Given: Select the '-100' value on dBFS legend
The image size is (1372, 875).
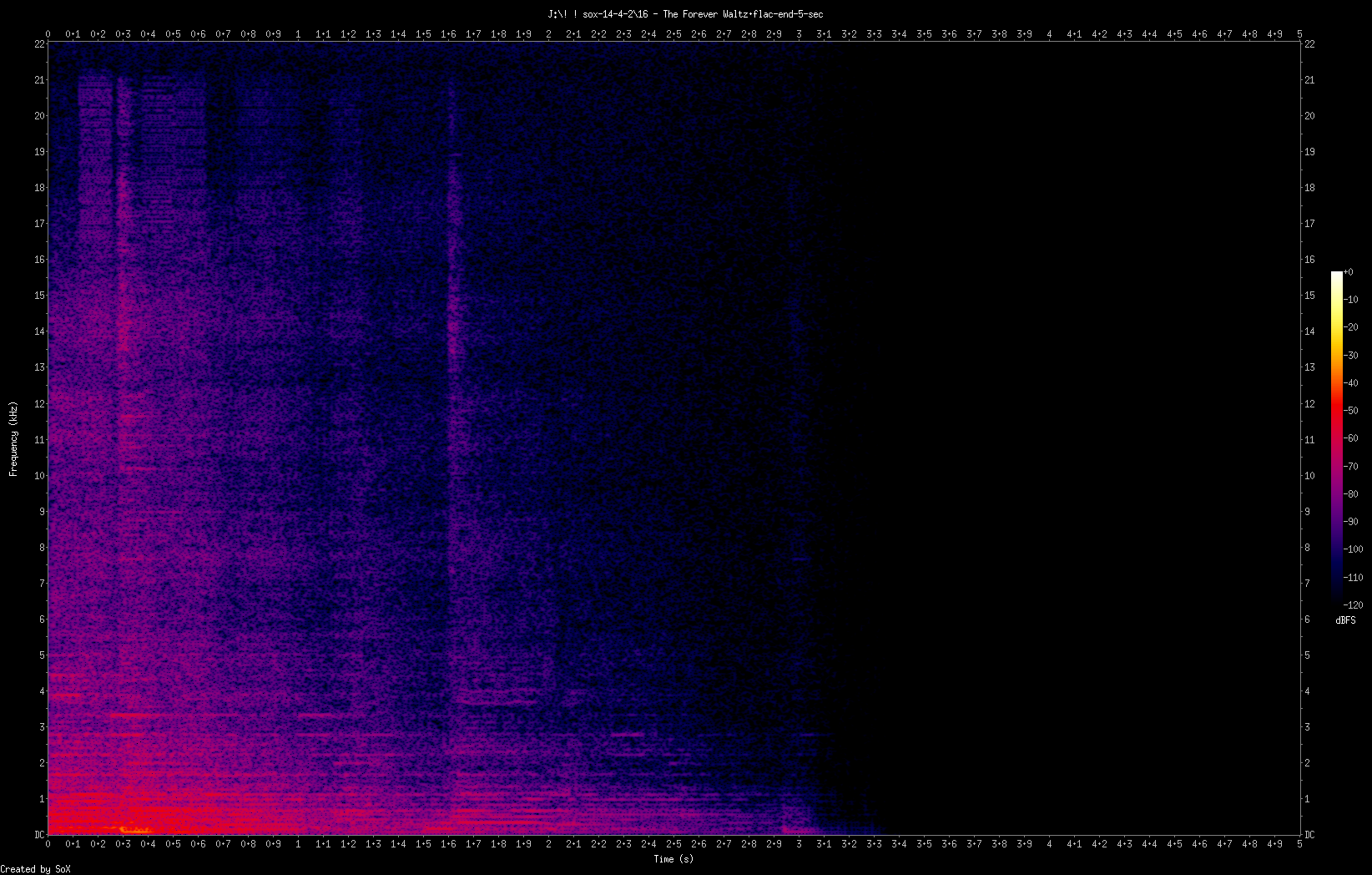Looking at the screenshot, I should 1354,549.
